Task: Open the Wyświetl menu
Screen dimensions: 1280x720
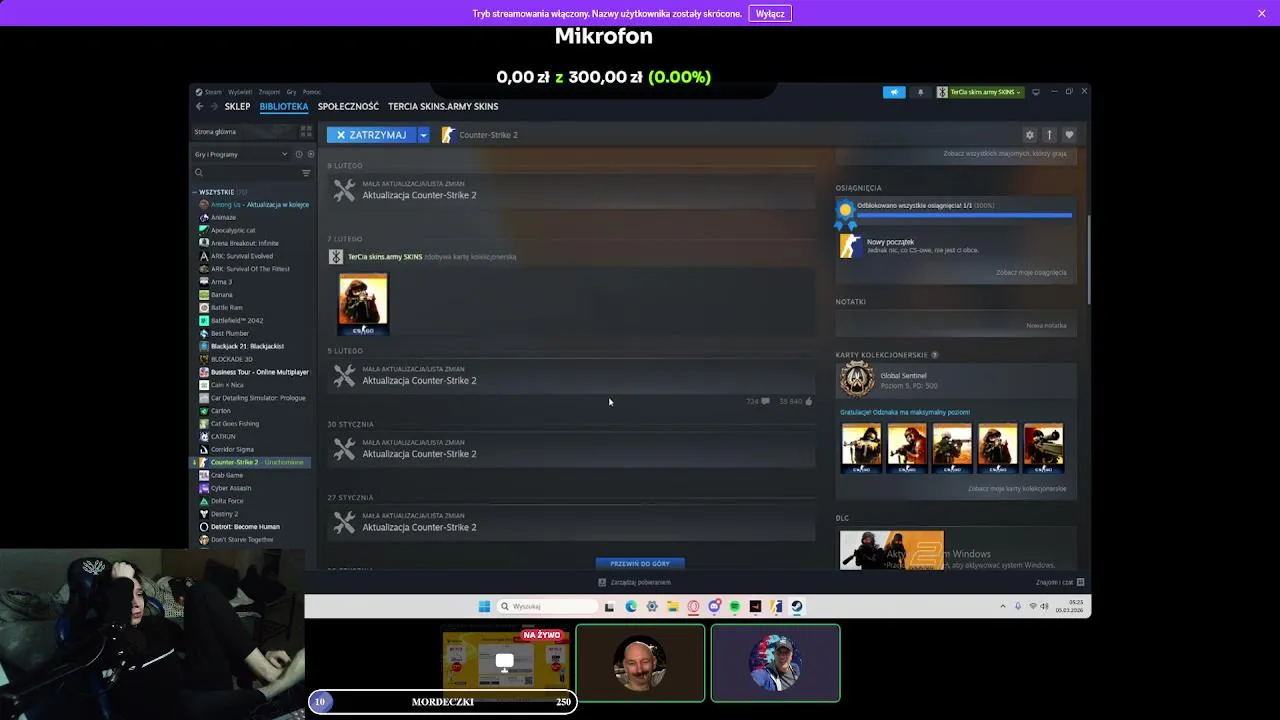Action: tap(240, 92)
